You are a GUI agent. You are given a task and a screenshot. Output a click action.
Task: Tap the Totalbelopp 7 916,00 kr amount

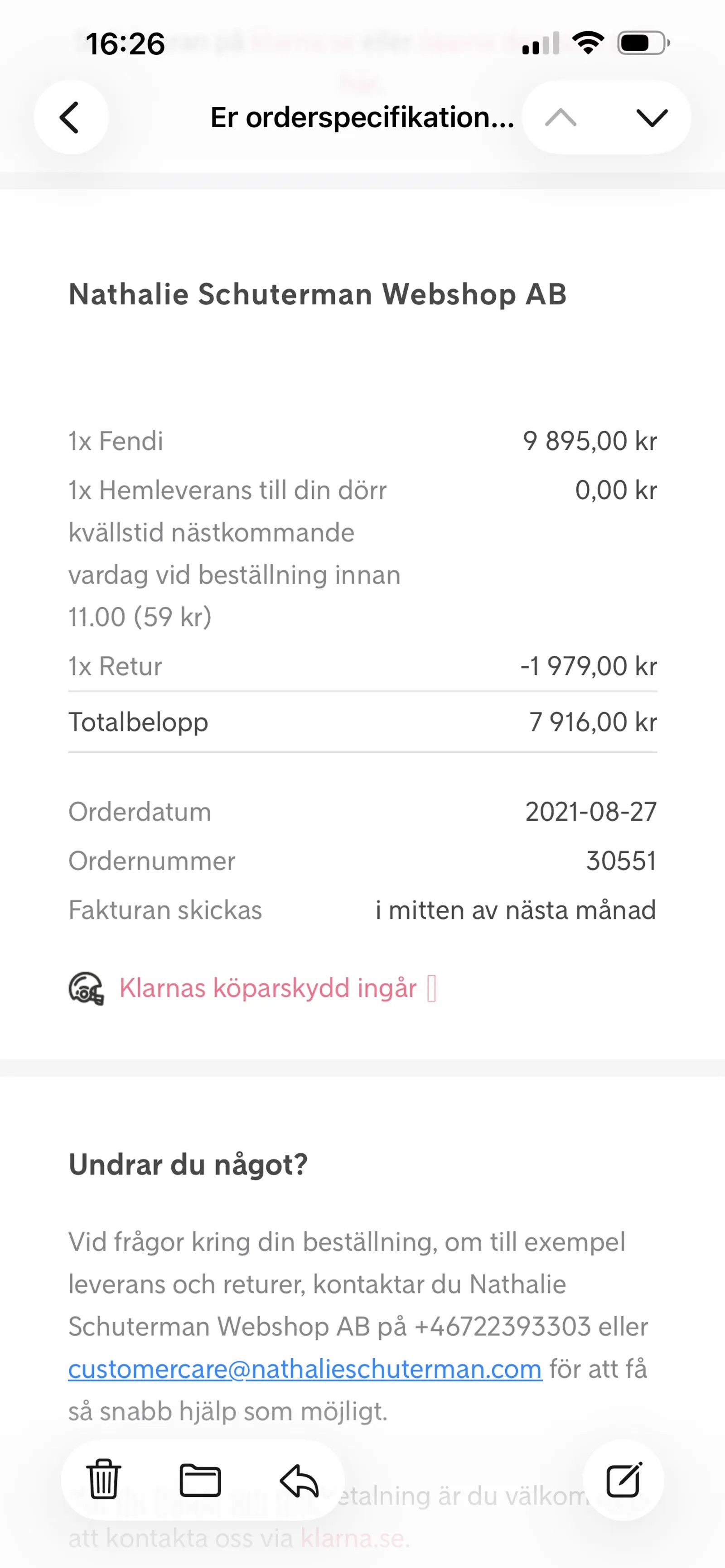pos(593,722)
